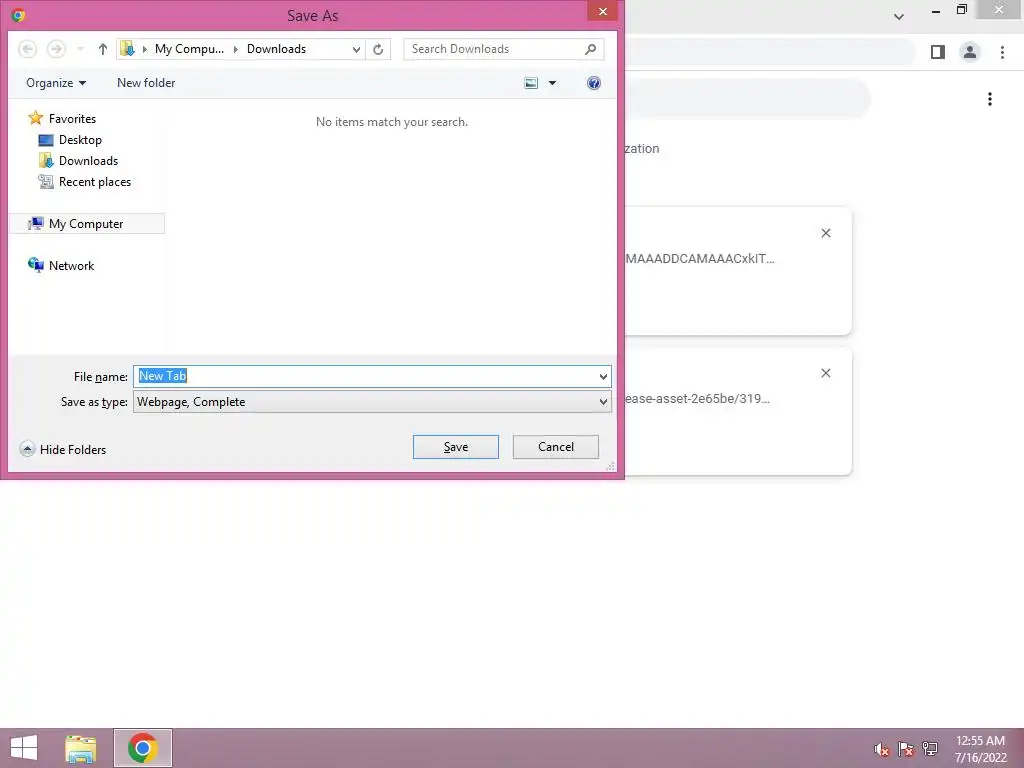Go back in Save As dialog

tap(27, 49)
